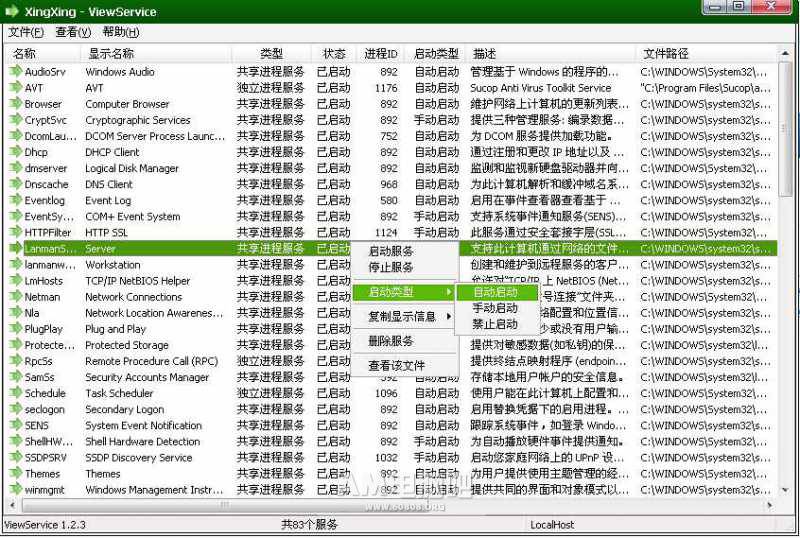This screenshot has width=800, height=538.
Task: Expand the 复制显示信息 submenu entry
Action: (403, 316)
